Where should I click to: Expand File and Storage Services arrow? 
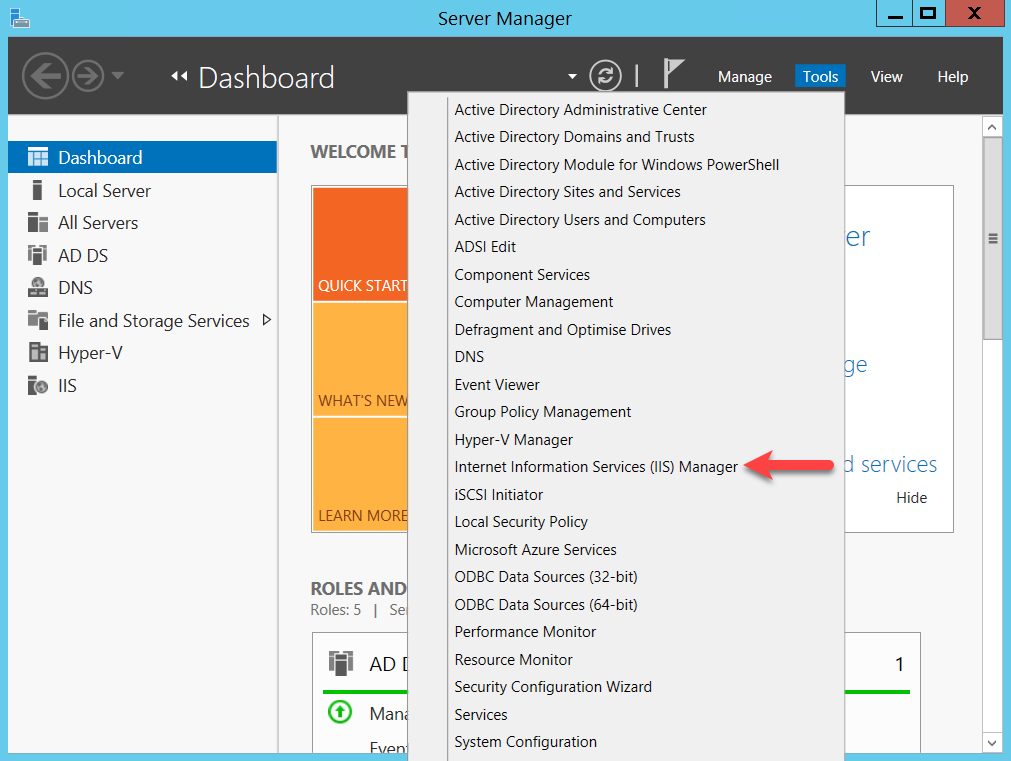(266, 320)
